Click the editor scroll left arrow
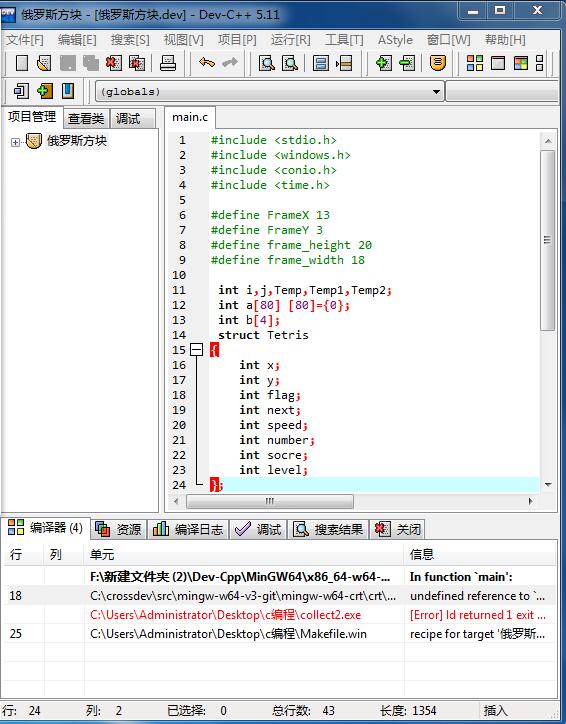This screenshot has width=566, height=724. click(176, 501)
